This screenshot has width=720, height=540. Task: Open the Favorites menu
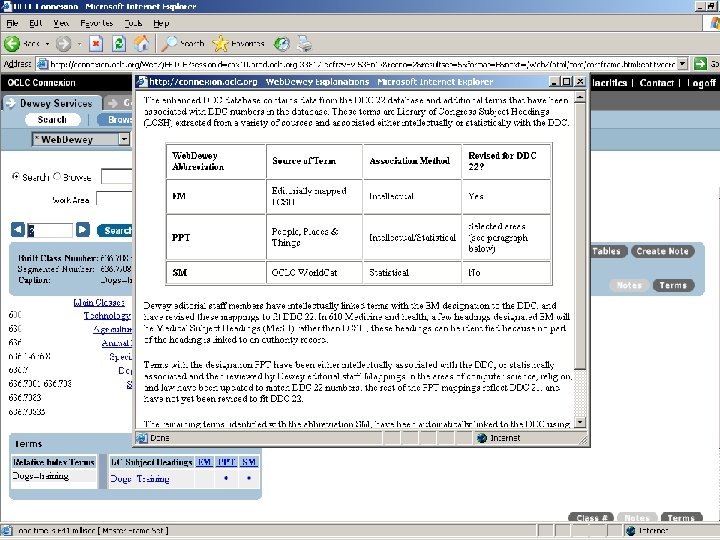[96, 23]
